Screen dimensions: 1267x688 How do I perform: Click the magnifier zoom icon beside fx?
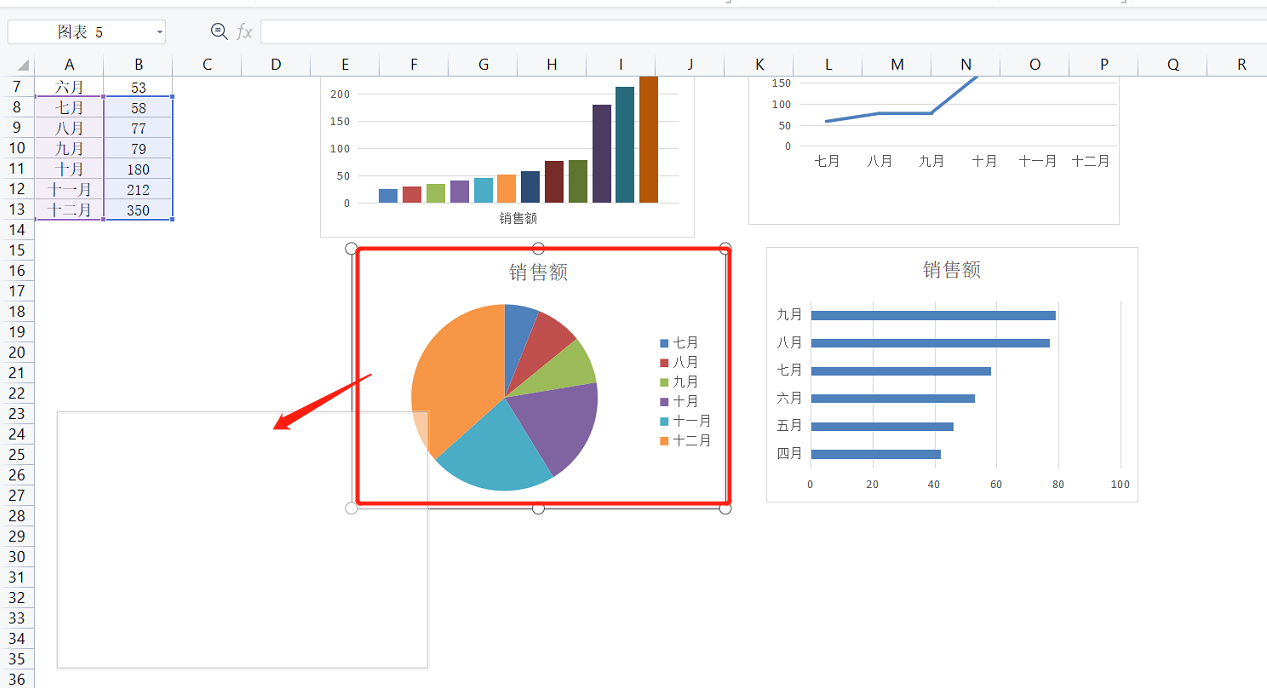[x=219, y=32]
